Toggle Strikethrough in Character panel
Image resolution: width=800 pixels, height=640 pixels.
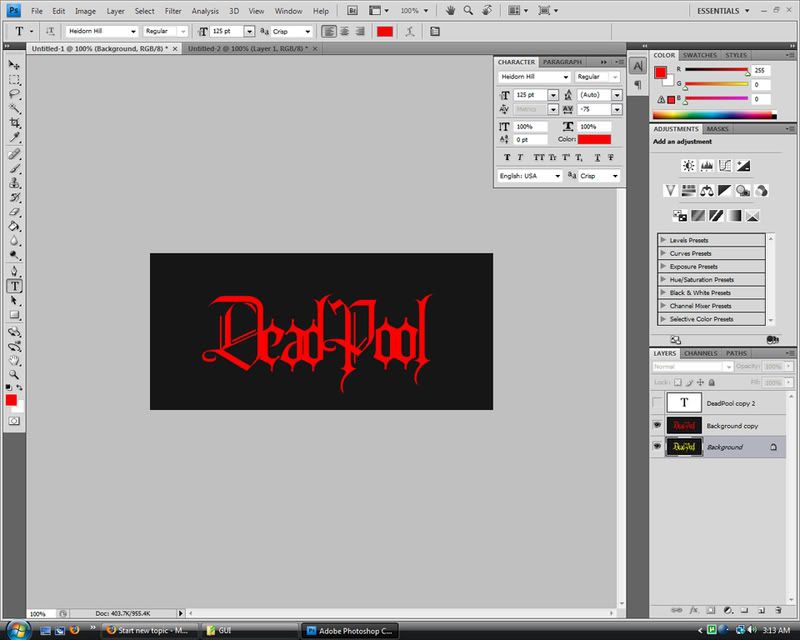[611, 157]
